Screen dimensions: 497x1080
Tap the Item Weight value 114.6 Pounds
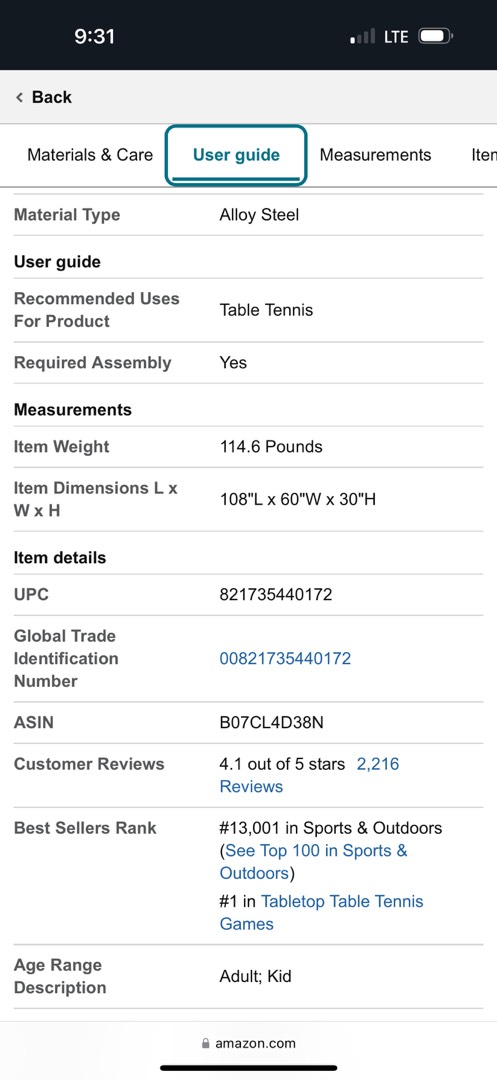(271, 446)
